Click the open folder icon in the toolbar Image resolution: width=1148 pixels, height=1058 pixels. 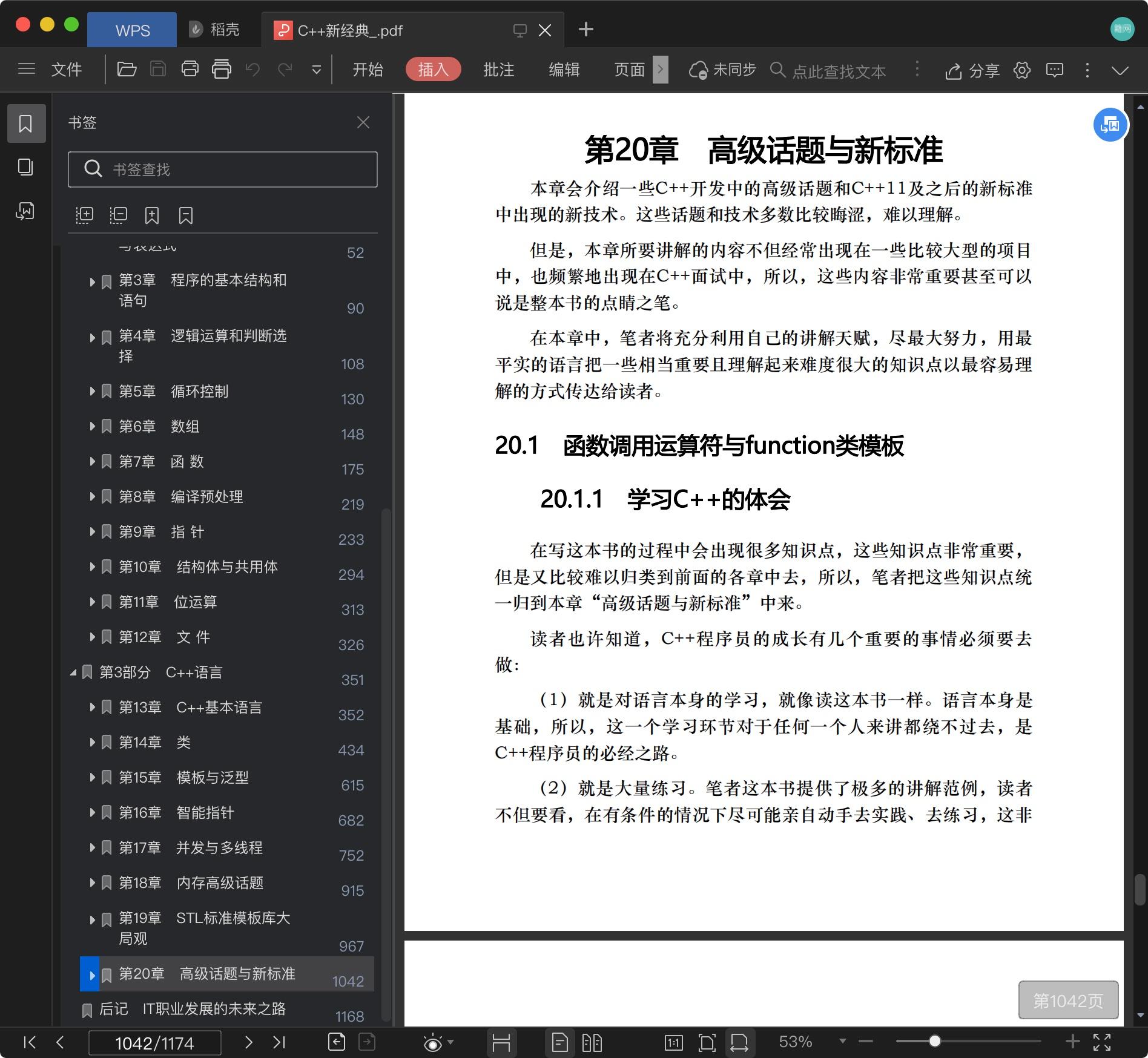(127, 69)
